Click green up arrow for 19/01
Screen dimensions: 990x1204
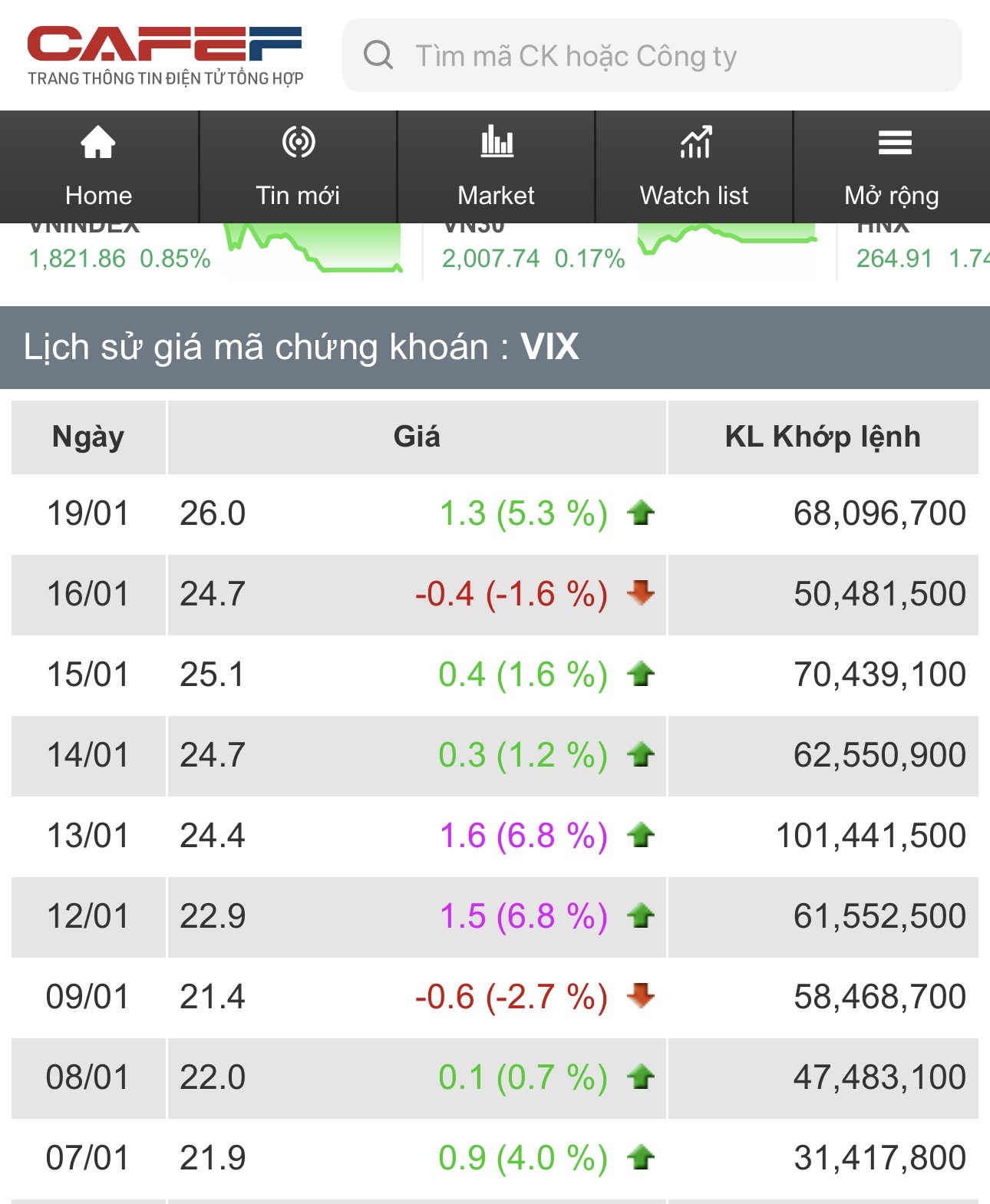coord(640,513)
